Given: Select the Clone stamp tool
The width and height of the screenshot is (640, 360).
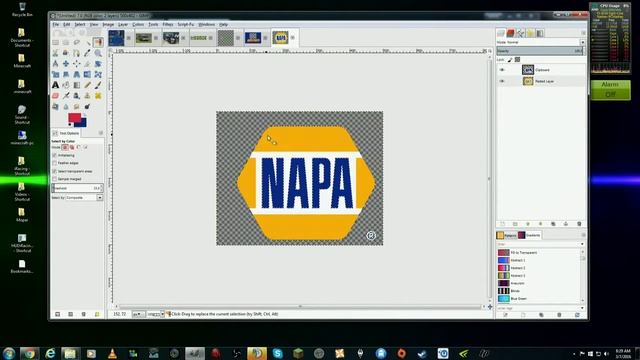Looking at the screenshot, I should (87, 96).
